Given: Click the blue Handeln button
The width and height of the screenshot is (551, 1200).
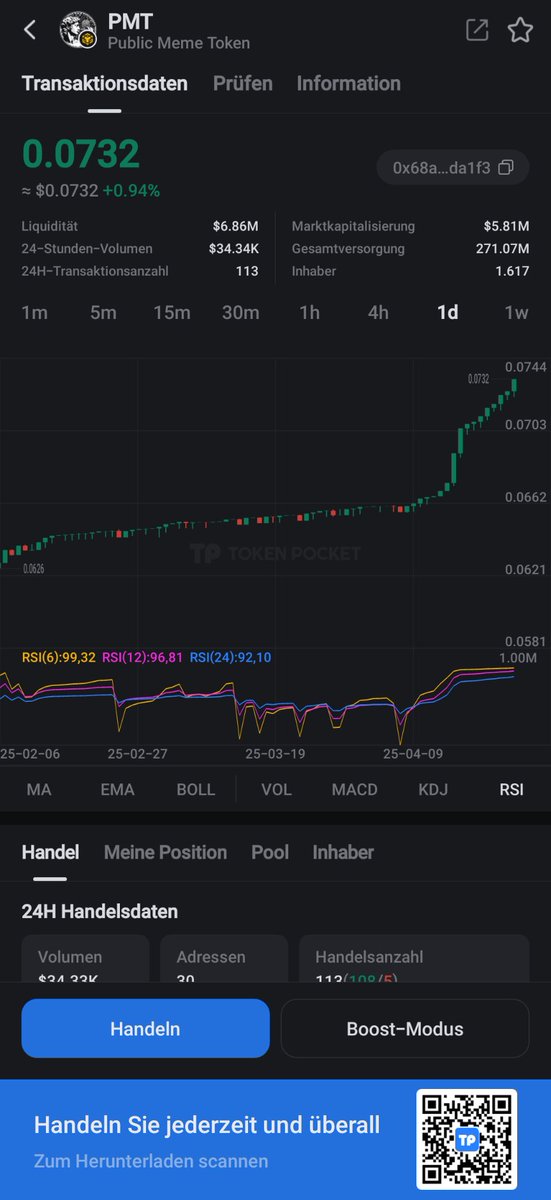Looking at the screenshot, I should coord(146,1028).
